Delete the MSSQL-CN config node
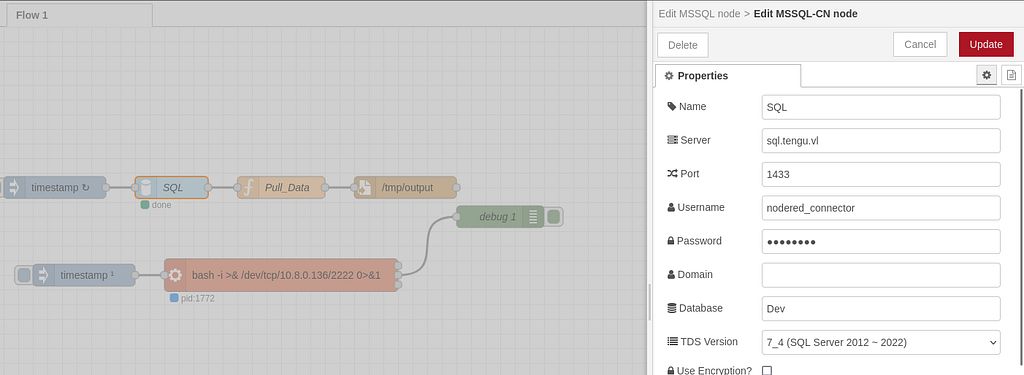1024x375 pixels. pos(682,45)
